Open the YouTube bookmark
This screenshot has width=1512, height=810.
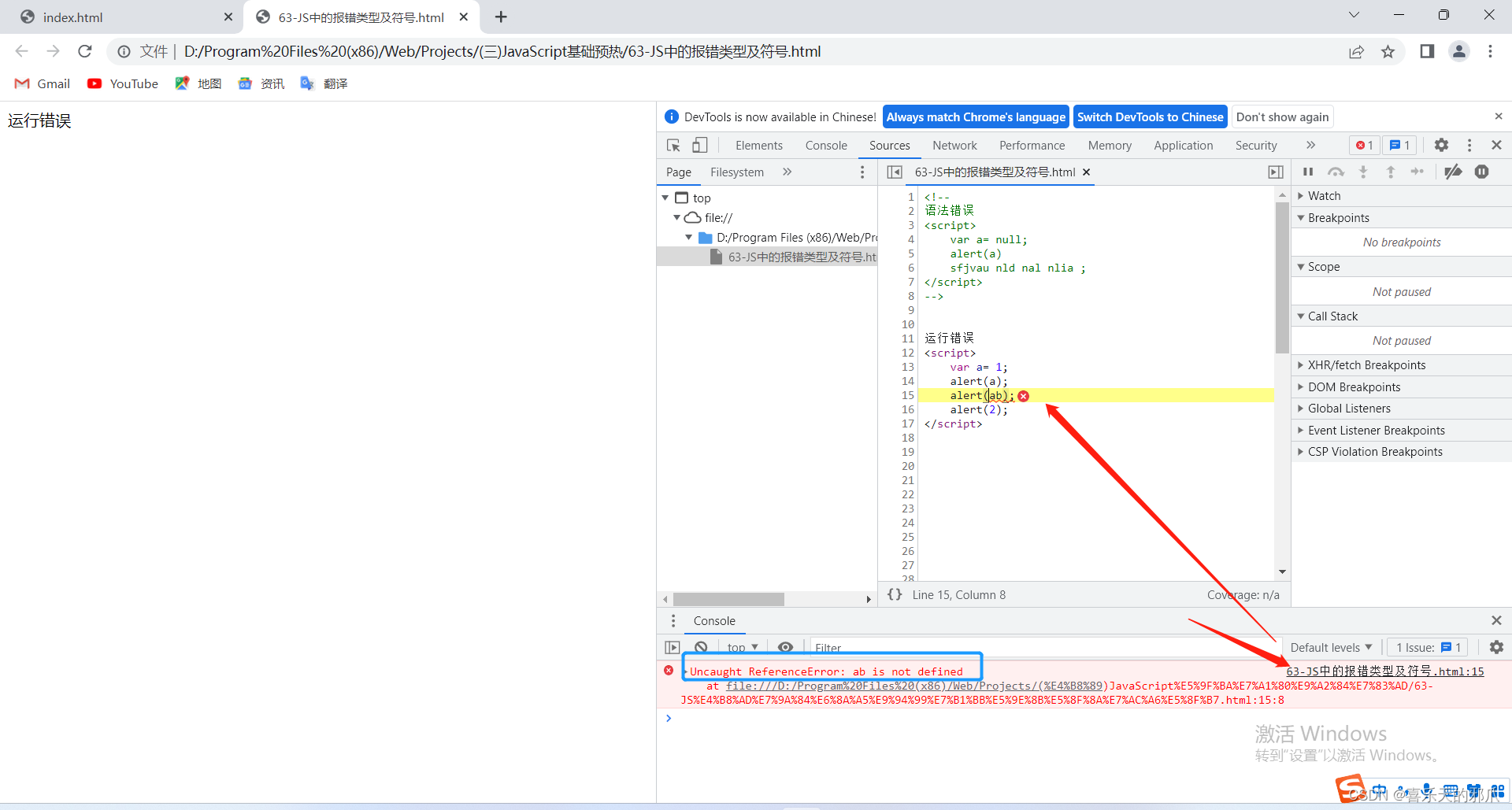click(123, 83)
